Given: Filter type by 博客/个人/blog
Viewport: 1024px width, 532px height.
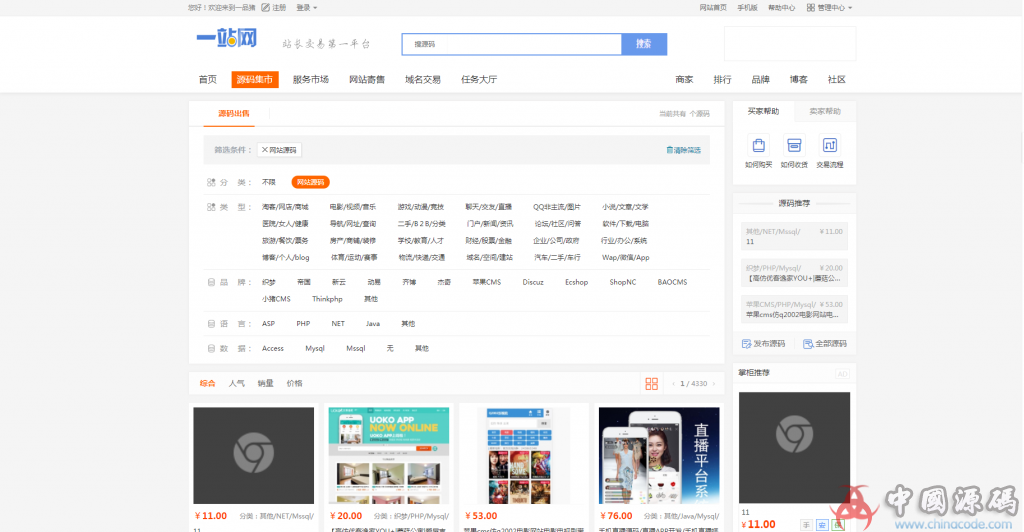Looking at the screenshot, I should pos(285,258).
